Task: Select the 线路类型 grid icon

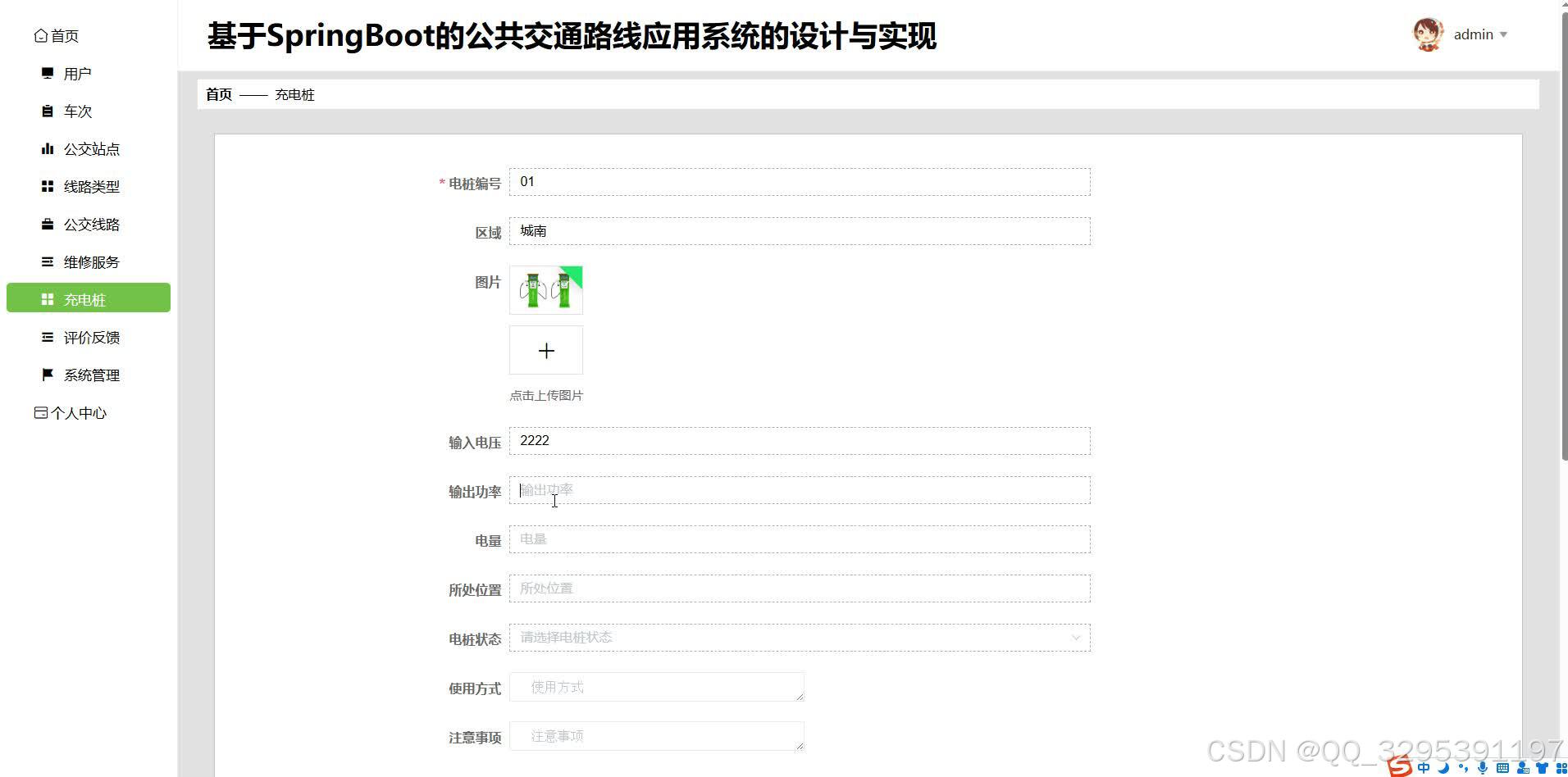Action: click(x=47, y=186)
